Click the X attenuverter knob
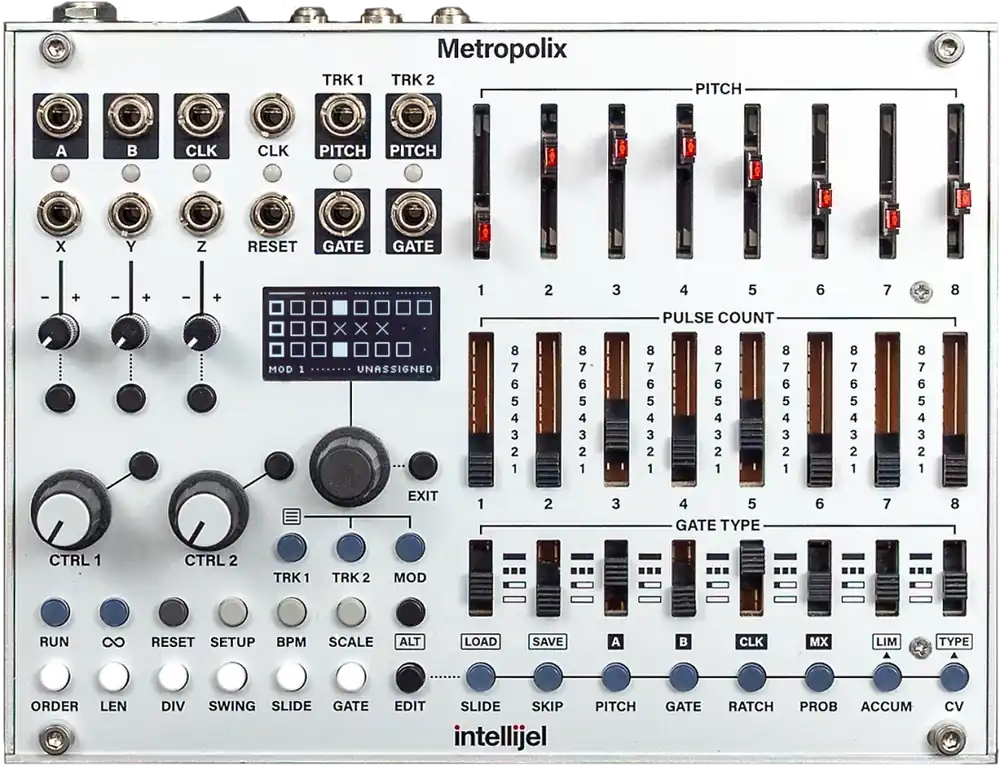The width and height of the screenshot is (1000, 766). pyautogui.click(x=59, y=332)
